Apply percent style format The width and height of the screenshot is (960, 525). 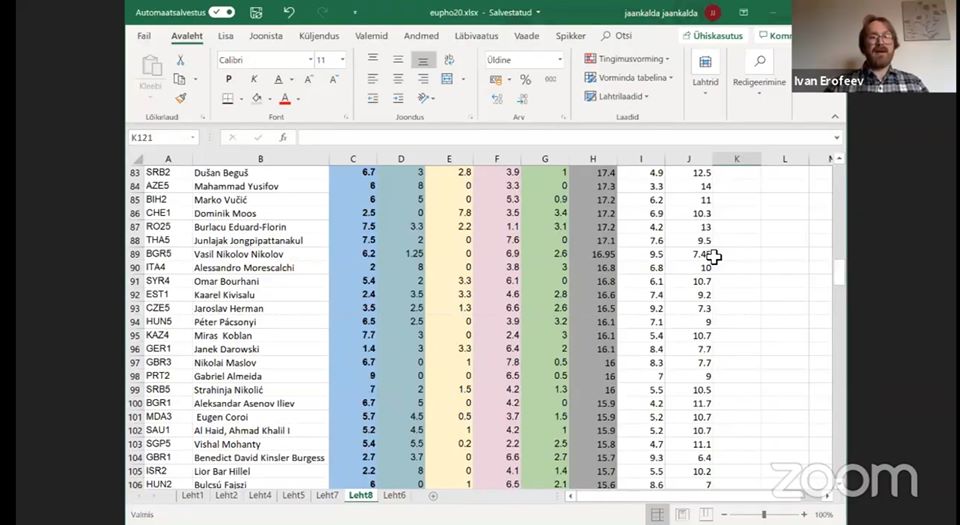525,80
